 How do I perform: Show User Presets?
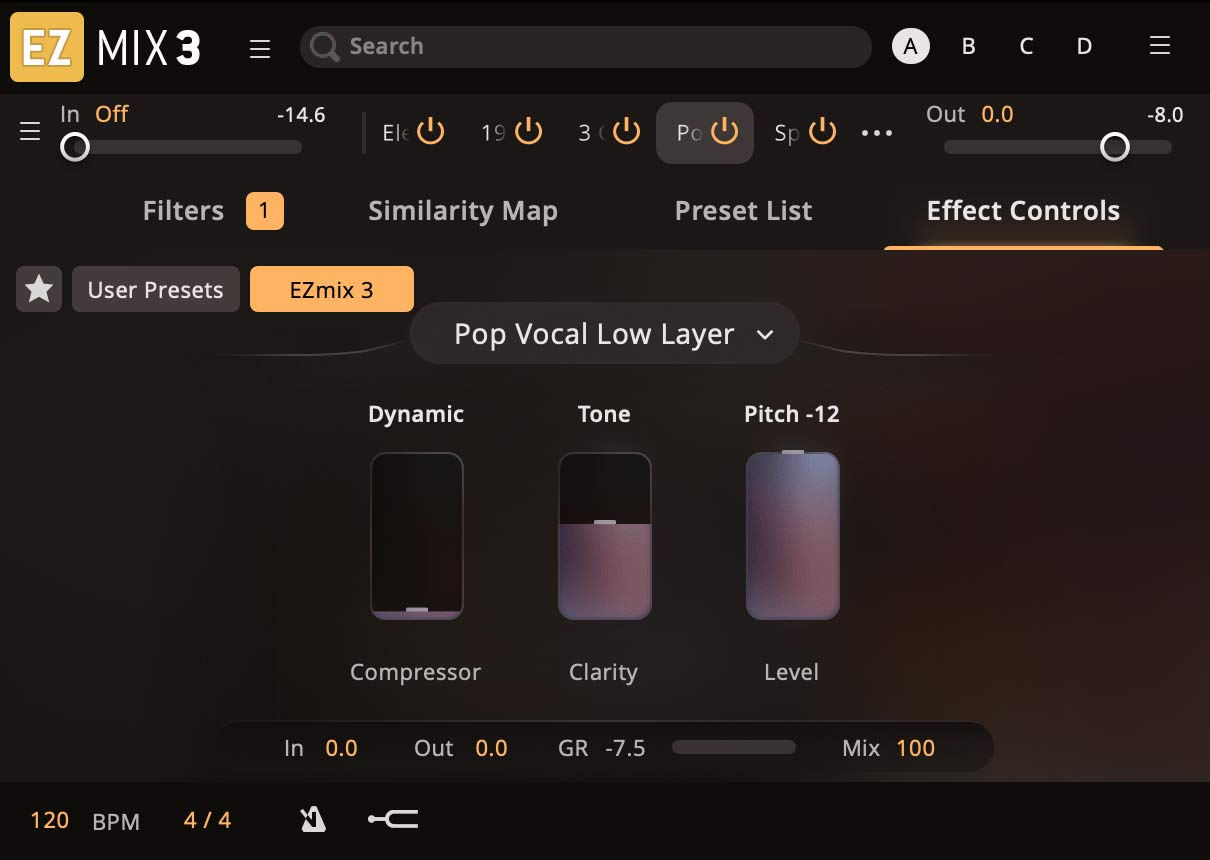155,289
